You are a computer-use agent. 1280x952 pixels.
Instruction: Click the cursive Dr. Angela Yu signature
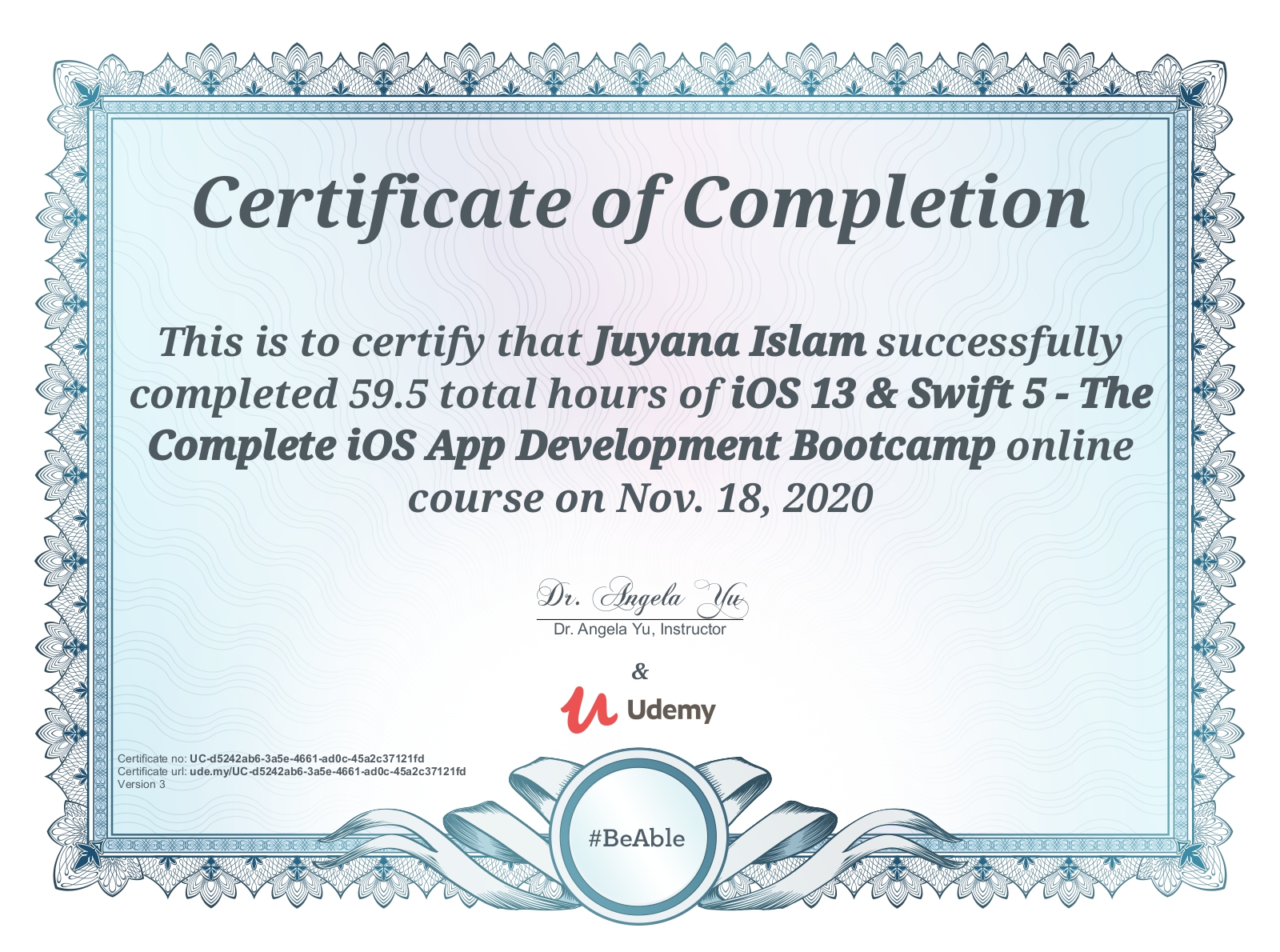[641, 597]
